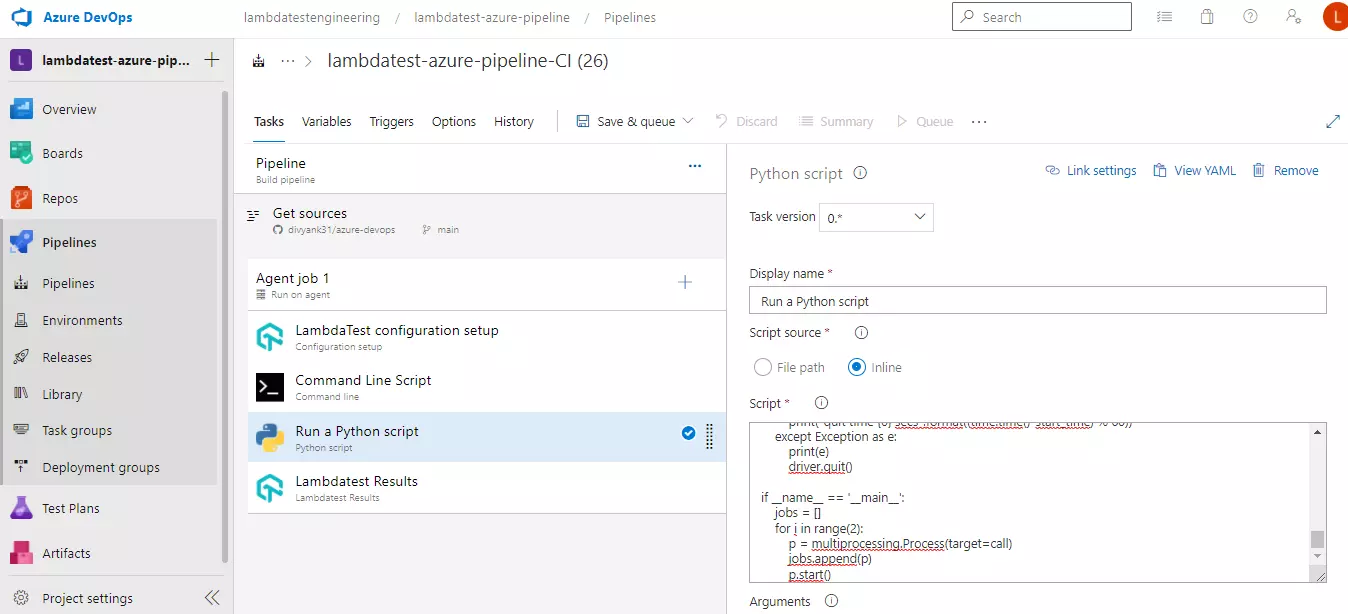
Task: Open the more actions menu beside Queue
Action: click(x=979, y=121)
